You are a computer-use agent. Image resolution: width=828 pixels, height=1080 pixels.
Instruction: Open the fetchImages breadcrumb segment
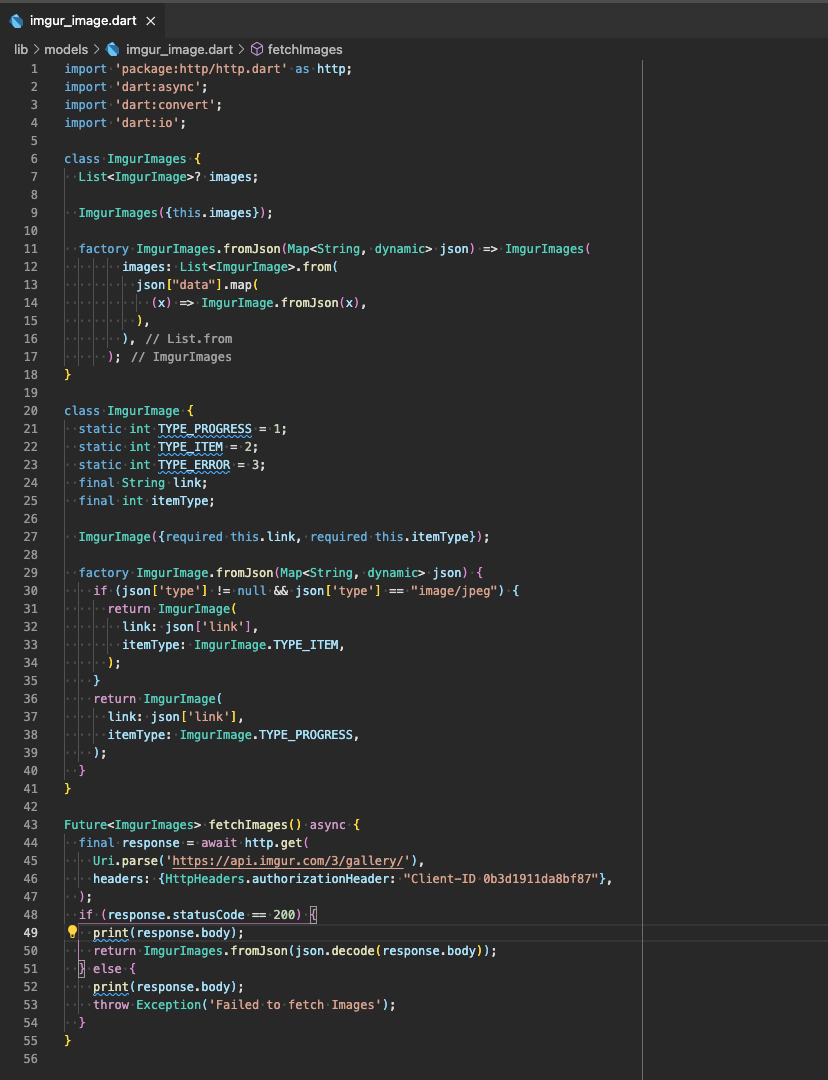tap(304, 50)
